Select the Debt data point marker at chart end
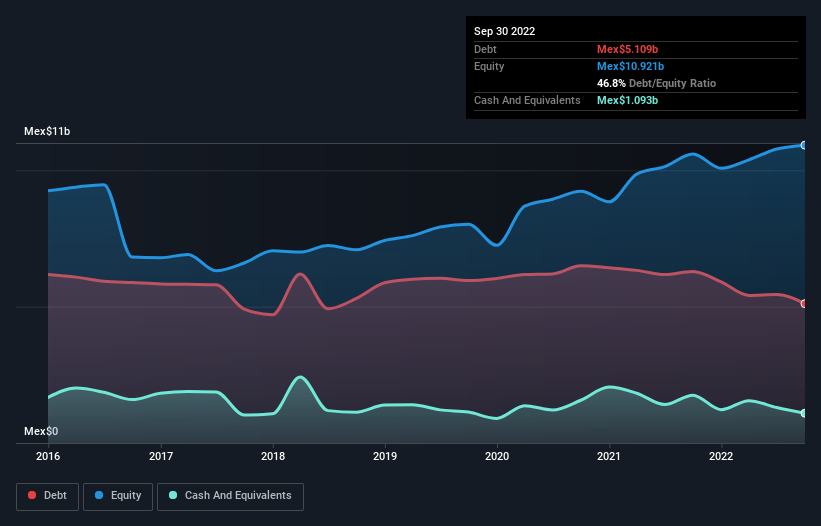The width and height of the screenshot is (821, 526). (x=804, y=304)
